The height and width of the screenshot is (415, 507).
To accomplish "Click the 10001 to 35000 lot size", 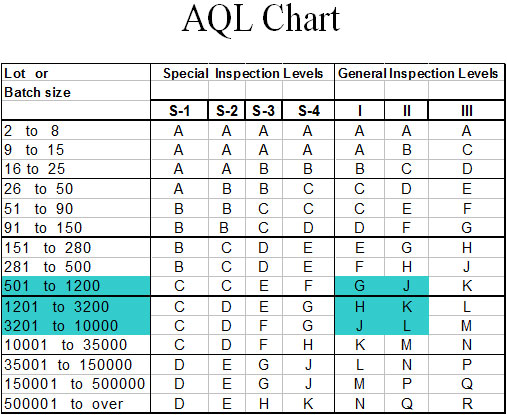I will point(65,345).
